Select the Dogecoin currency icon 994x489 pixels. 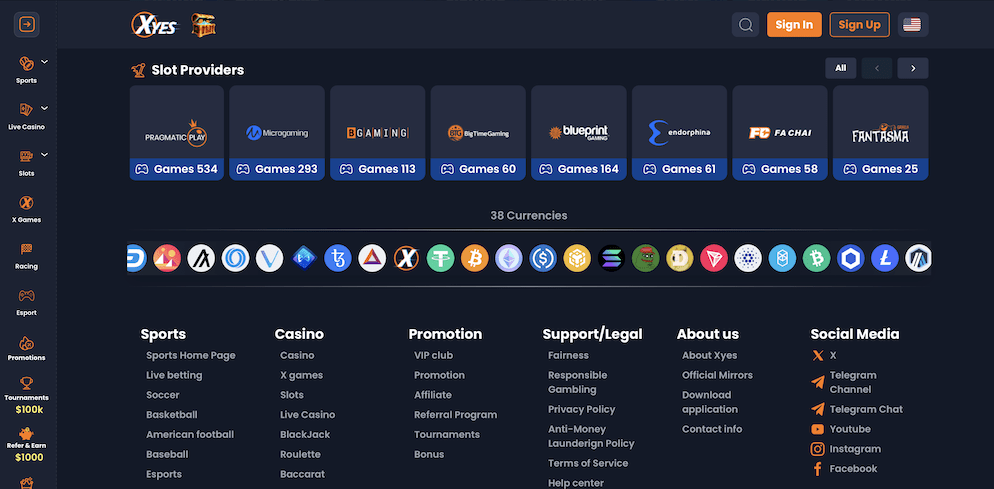pos(680,258)
